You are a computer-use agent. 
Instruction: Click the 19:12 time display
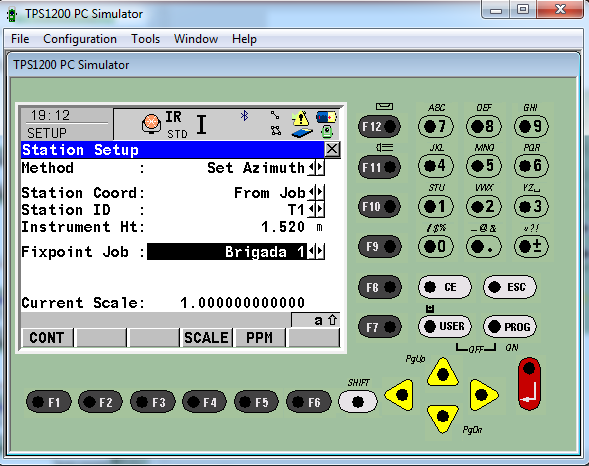click(x=50, y=115)
